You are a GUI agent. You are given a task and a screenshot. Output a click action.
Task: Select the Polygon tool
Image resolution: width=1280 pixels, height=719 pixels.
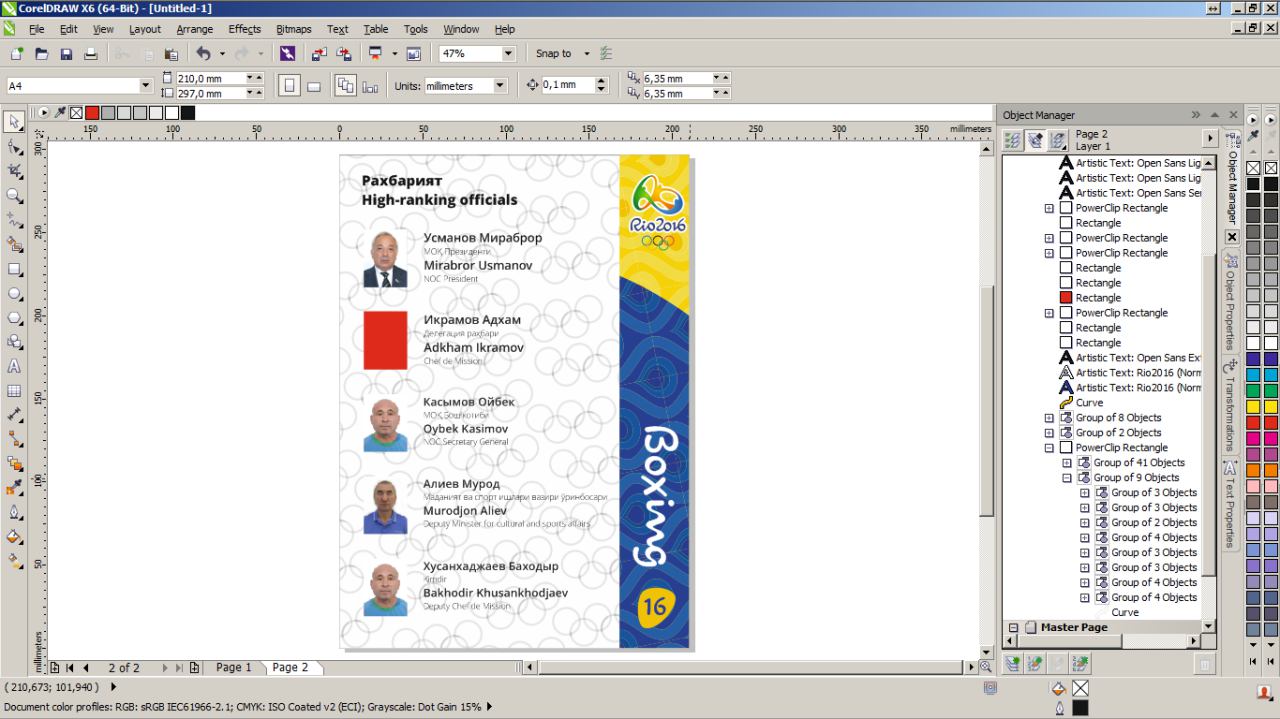[x=15, y=318]
